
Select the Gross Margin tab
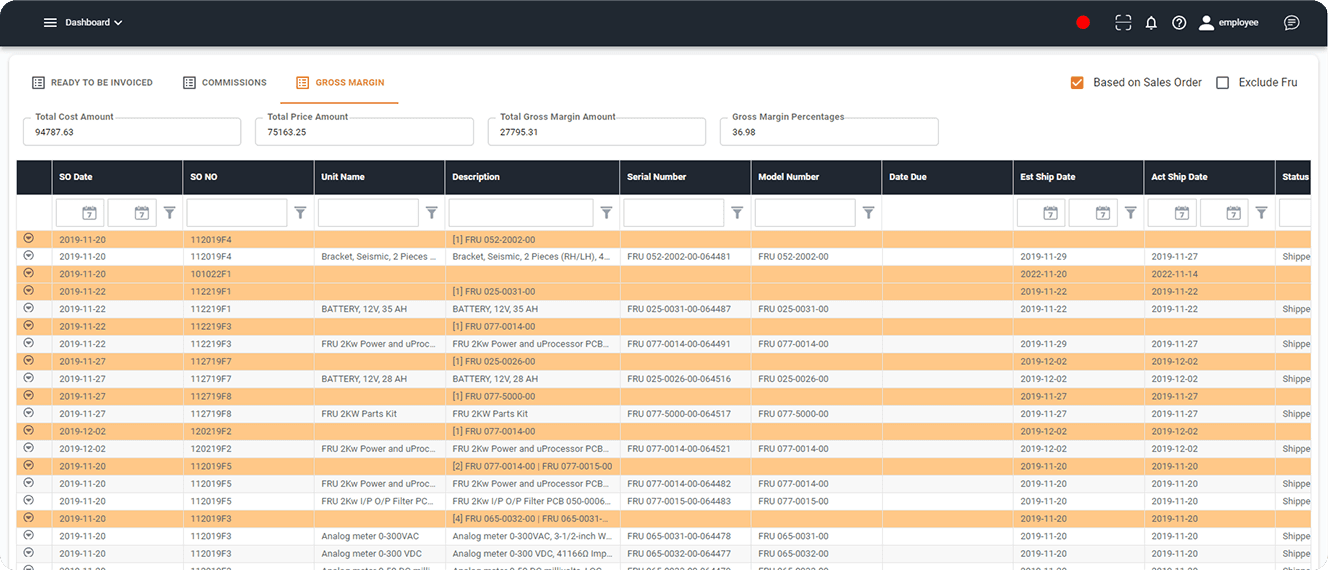tap(340, 83)
